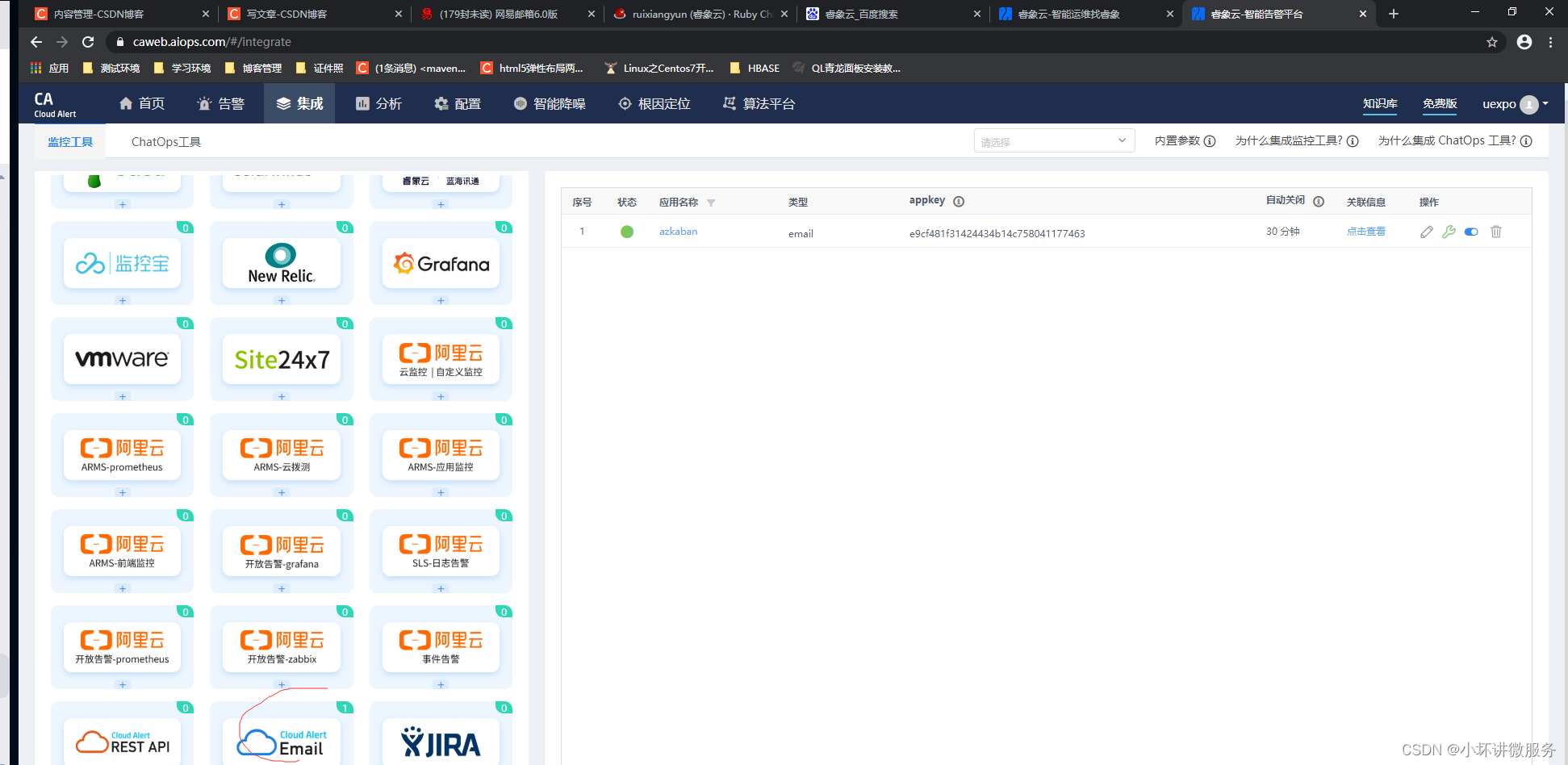This screenshot has width=1568, height=765.
Task: Click the plus under ARMS-prometheus card
Action: point(123,492)
